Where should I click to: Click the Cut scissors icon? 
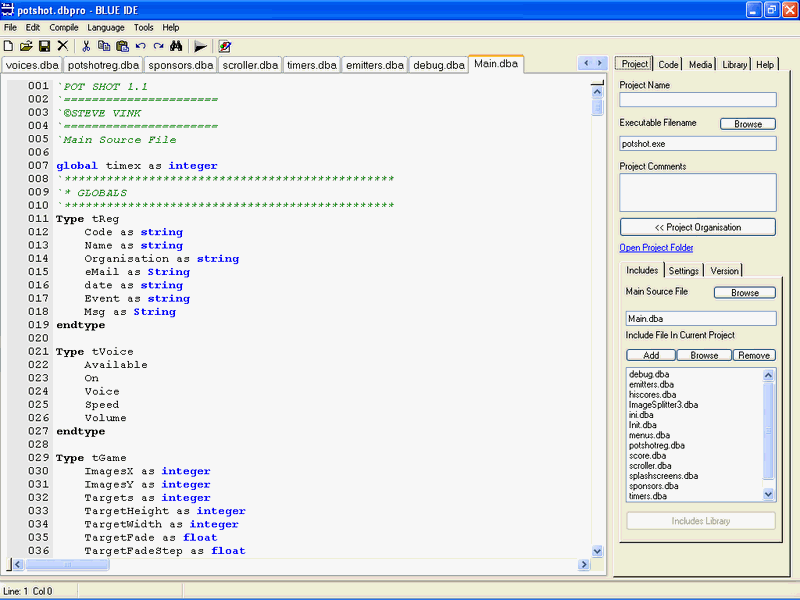click(86, 46)
